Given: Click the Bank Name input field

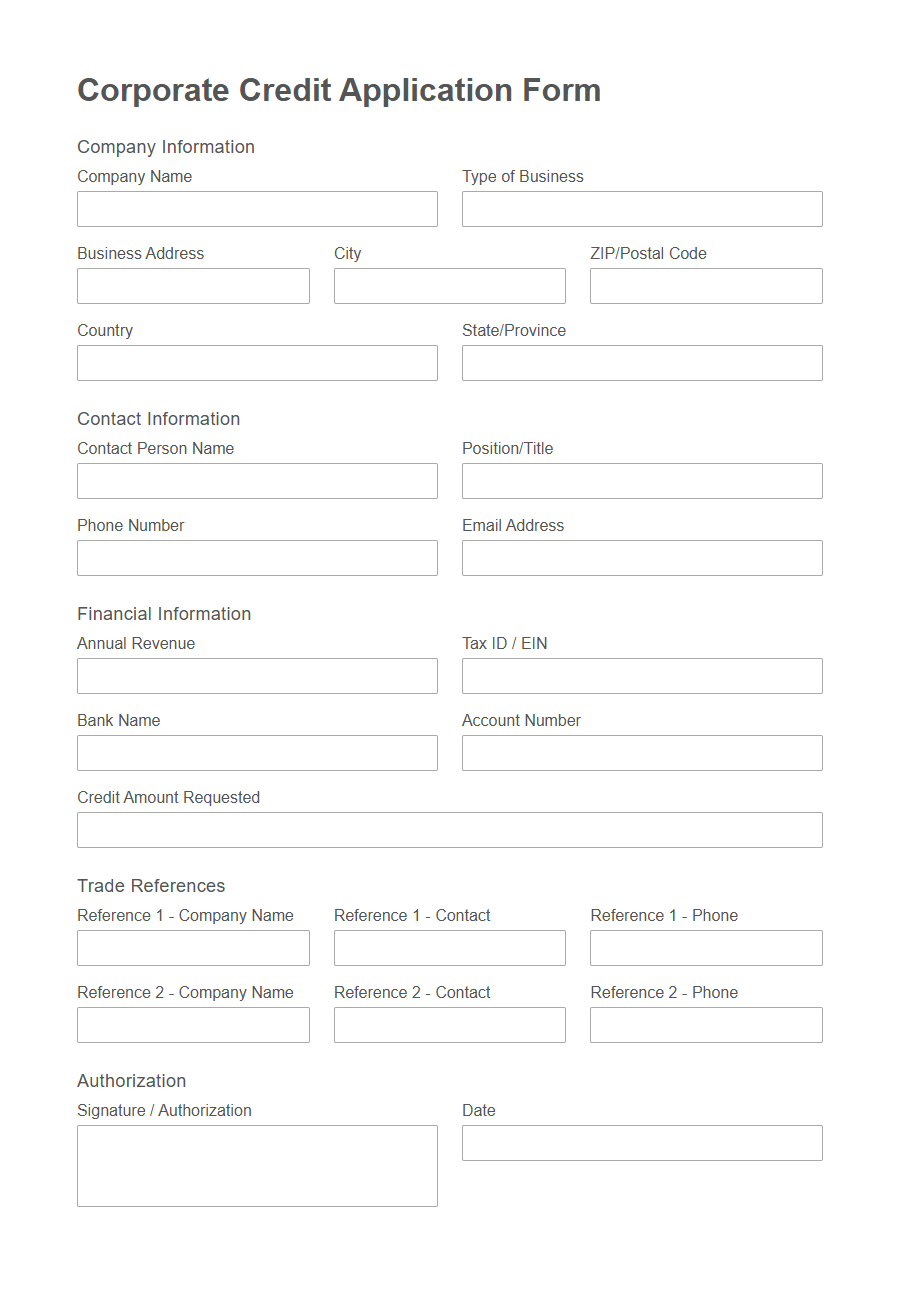Looking at the screenshot, I should pos(257,753).
